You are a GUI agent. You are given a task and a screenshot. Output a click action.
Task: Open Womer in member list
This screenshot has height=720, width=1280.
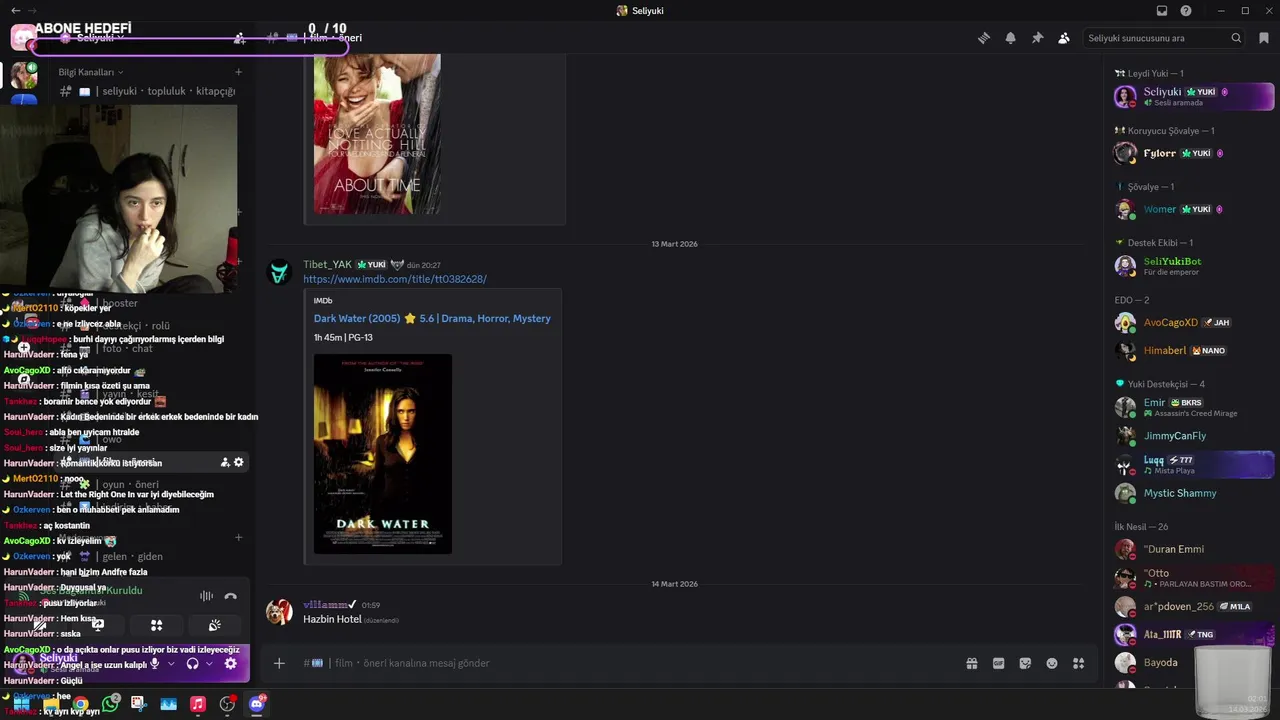point(1193,209)
